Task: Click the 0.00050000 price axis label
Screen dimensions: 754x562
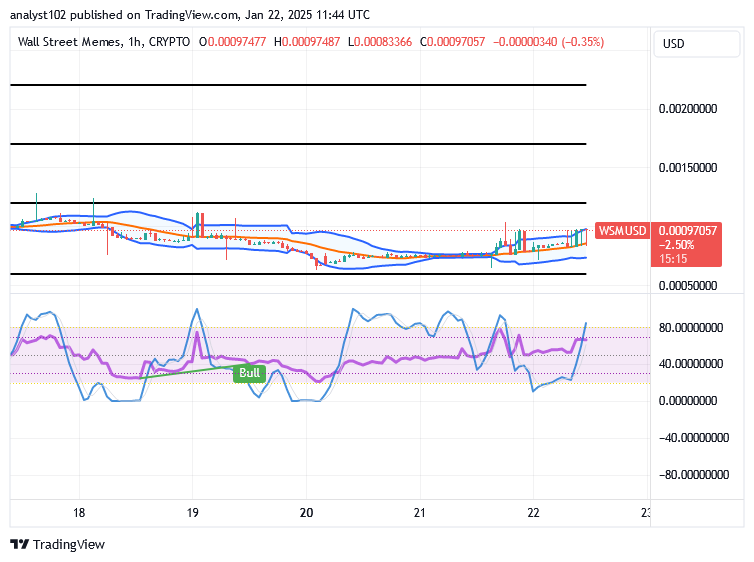Action: click(688, 286)
